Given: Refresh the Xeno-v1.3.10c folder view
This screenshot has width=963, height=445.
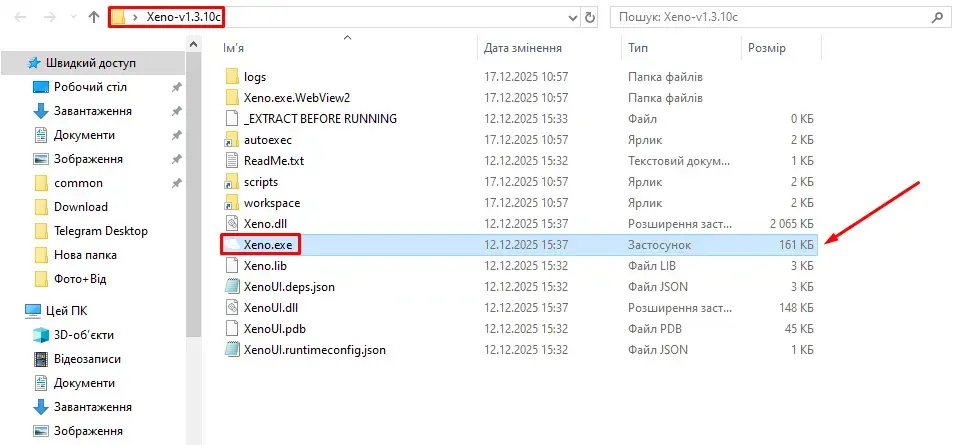Looking at the screenshot, I should 590,18.
